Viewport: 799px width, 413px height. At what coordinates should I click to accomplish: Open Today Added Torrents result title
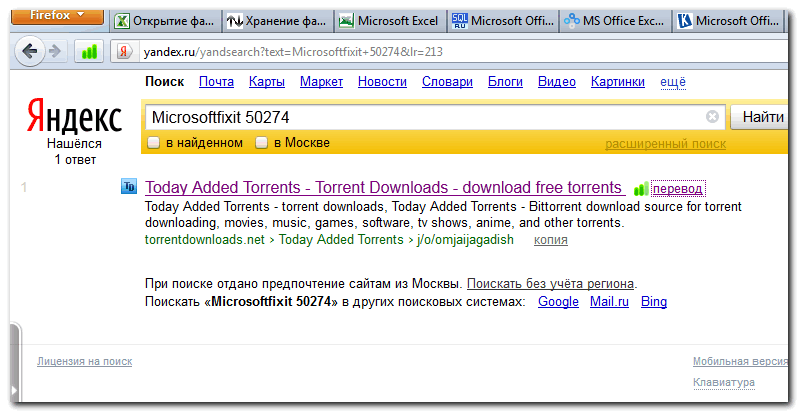(385, 187)
